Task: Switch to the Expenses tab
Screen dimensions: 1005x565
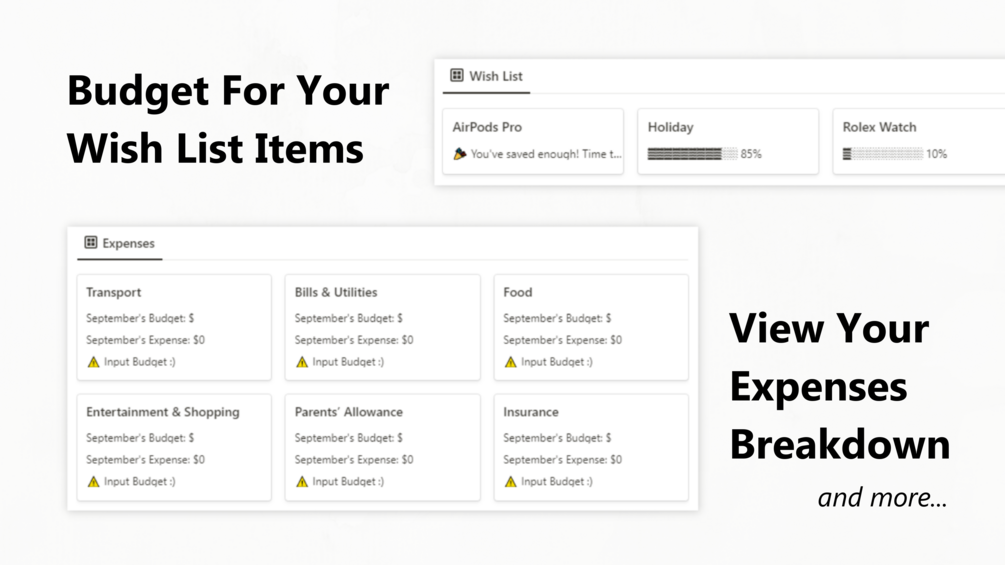Action: [120, 243]
